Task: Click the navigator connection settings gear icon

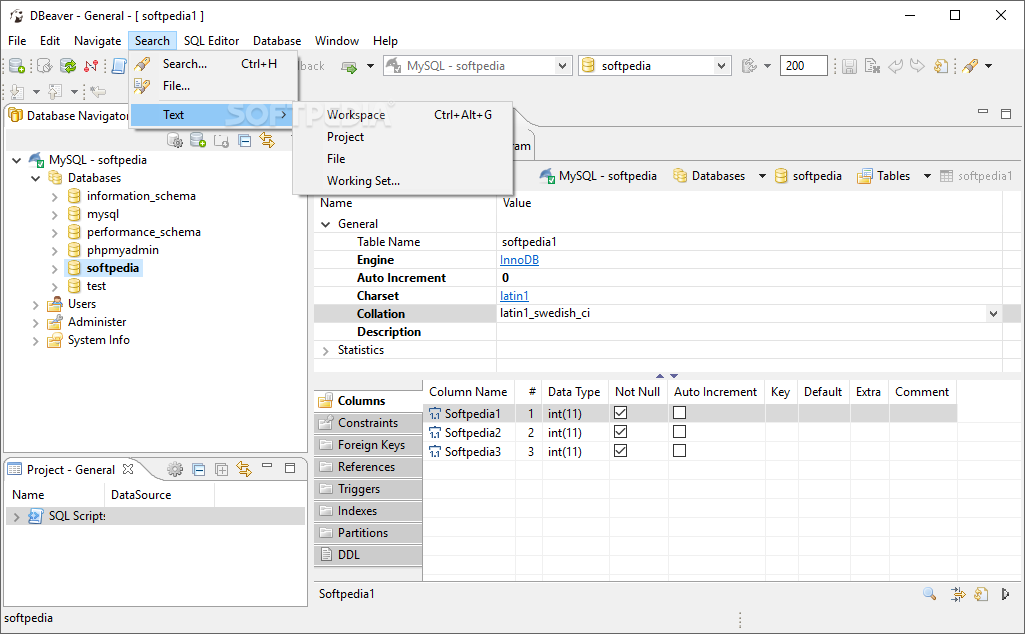Action: point(175,140)
